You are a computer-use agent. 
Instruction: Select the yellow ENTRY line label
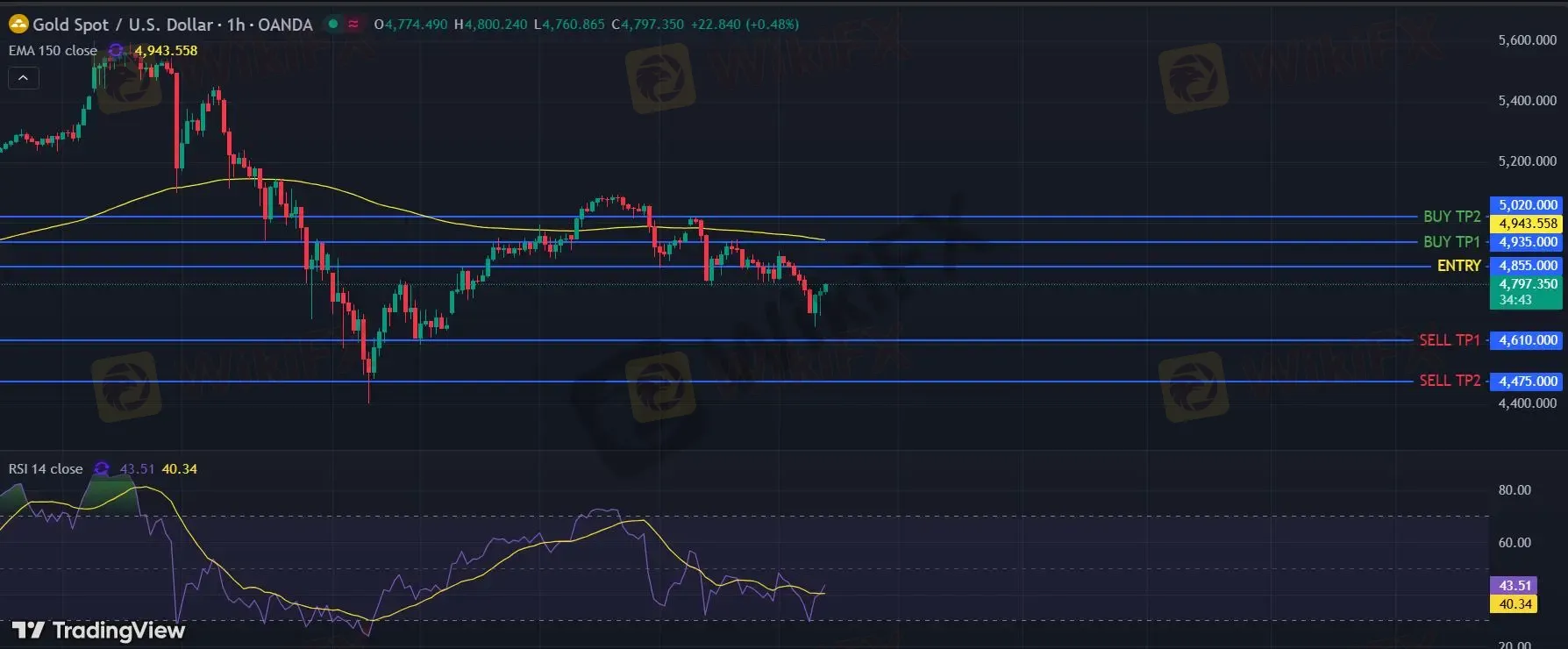1458,266
